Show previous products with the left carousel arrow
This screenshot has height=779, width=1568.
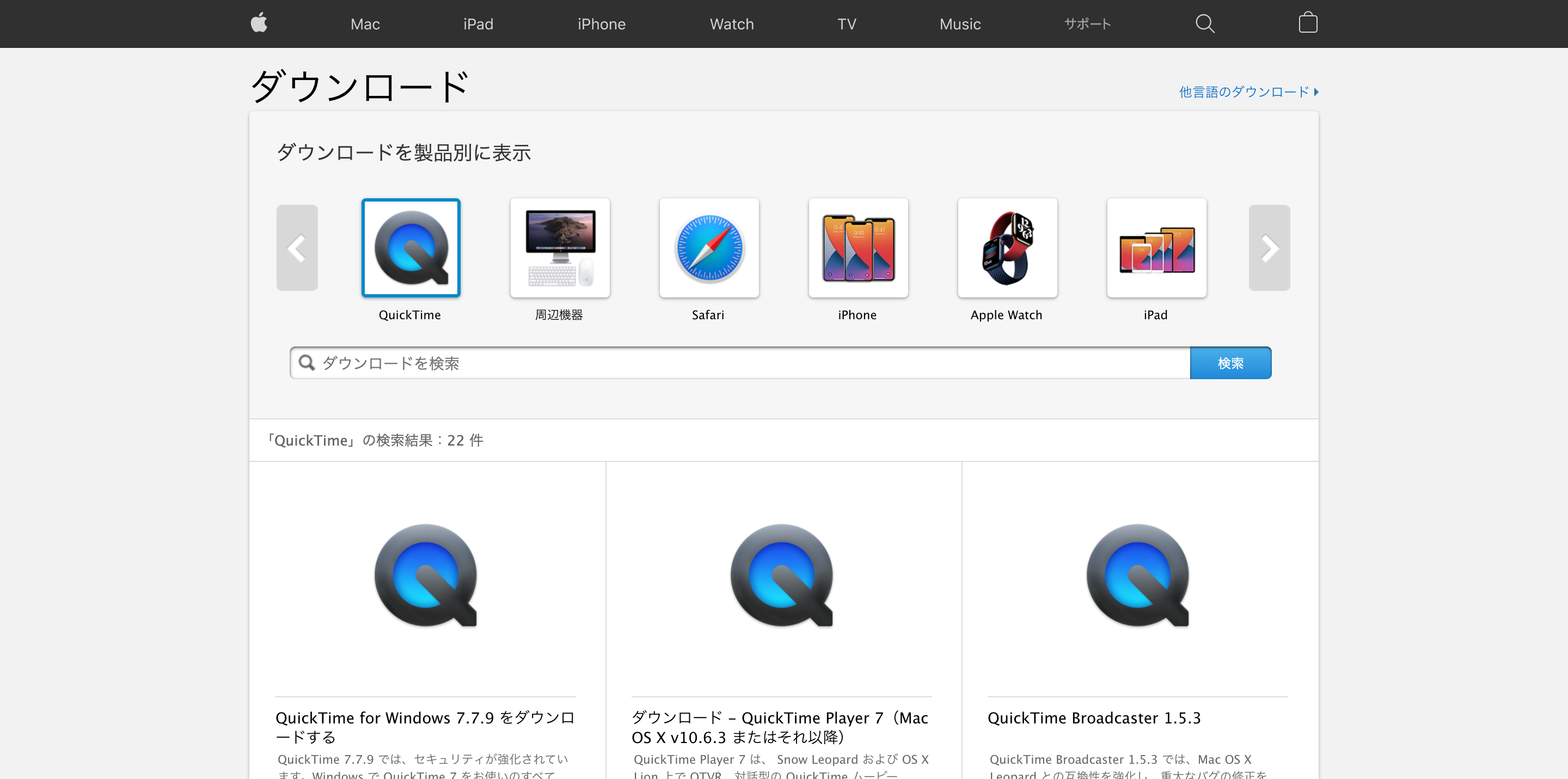(x=297, y=248)
